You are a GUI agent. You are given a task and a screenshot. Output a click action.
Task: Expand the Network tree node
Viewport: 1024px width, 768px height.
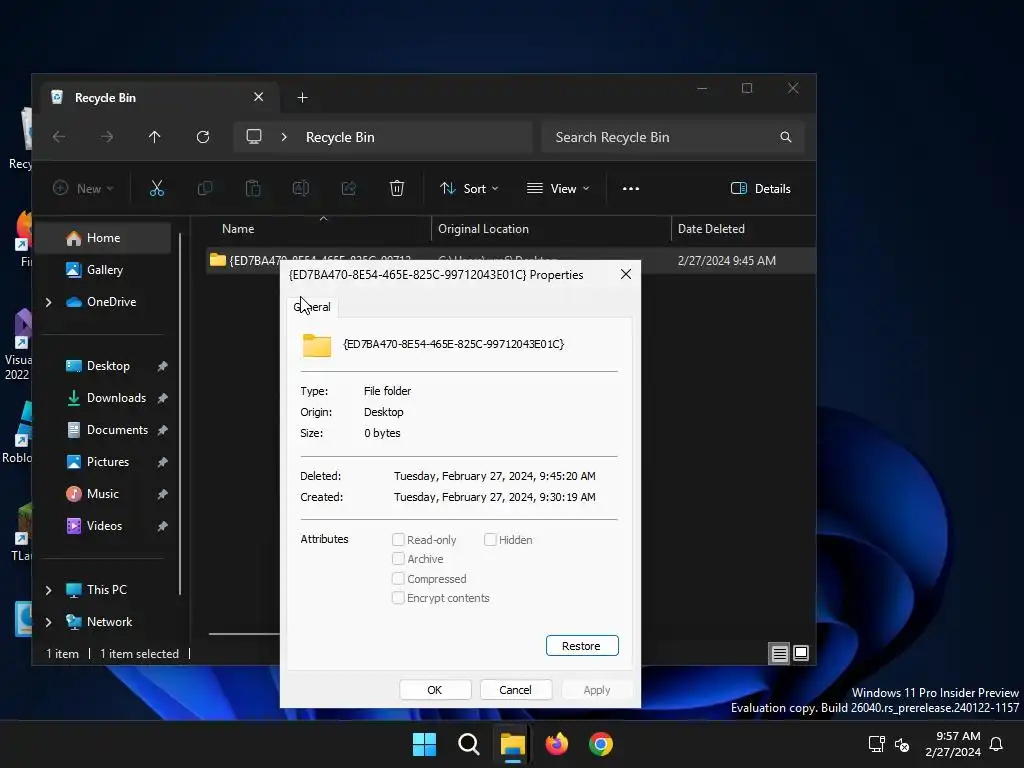coord(48,622)
